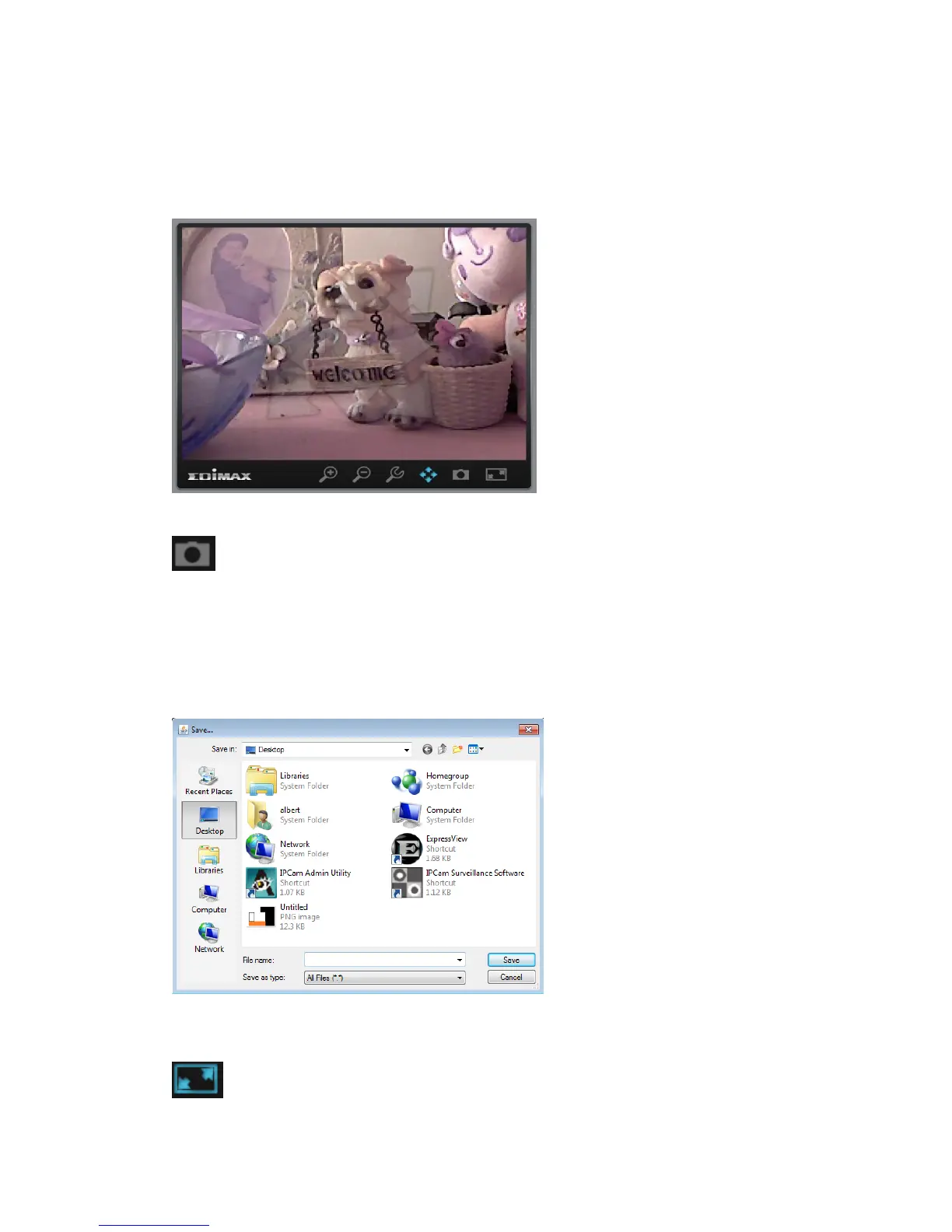The width and height of the screenshot is (952, 1232).
Task: Select the albert system folder
Action: [x=289, y=814]
